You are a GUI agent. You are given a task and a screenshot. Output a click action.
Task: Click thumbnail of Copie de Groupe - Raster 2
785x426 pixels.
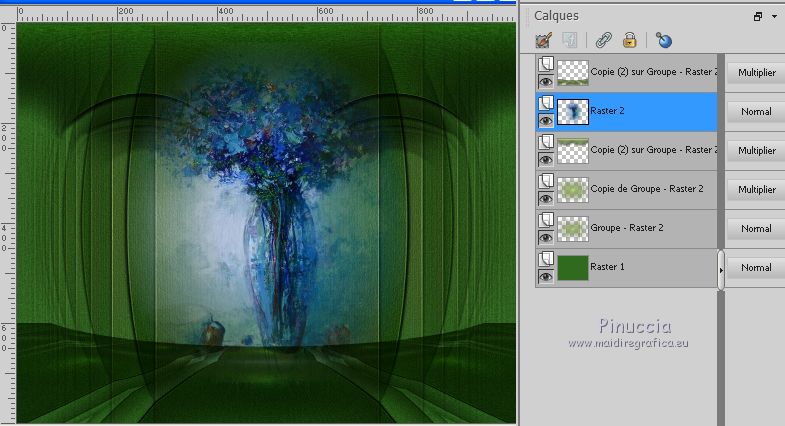pos(573,190)
